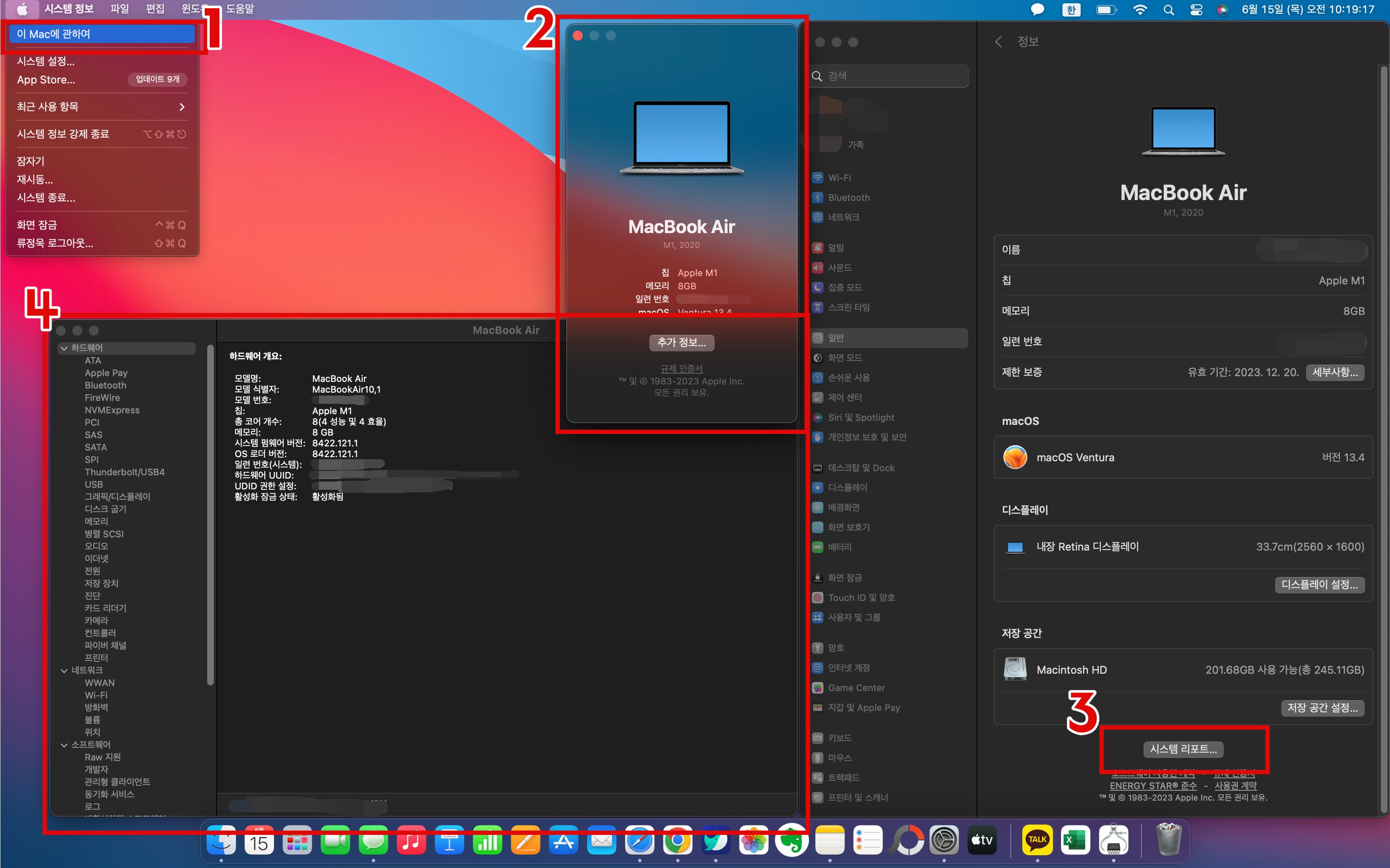Viewport: 1390px width, 868px height.
Task: Collapse the 하드웨어 tree section
Action: pos(65,348)
